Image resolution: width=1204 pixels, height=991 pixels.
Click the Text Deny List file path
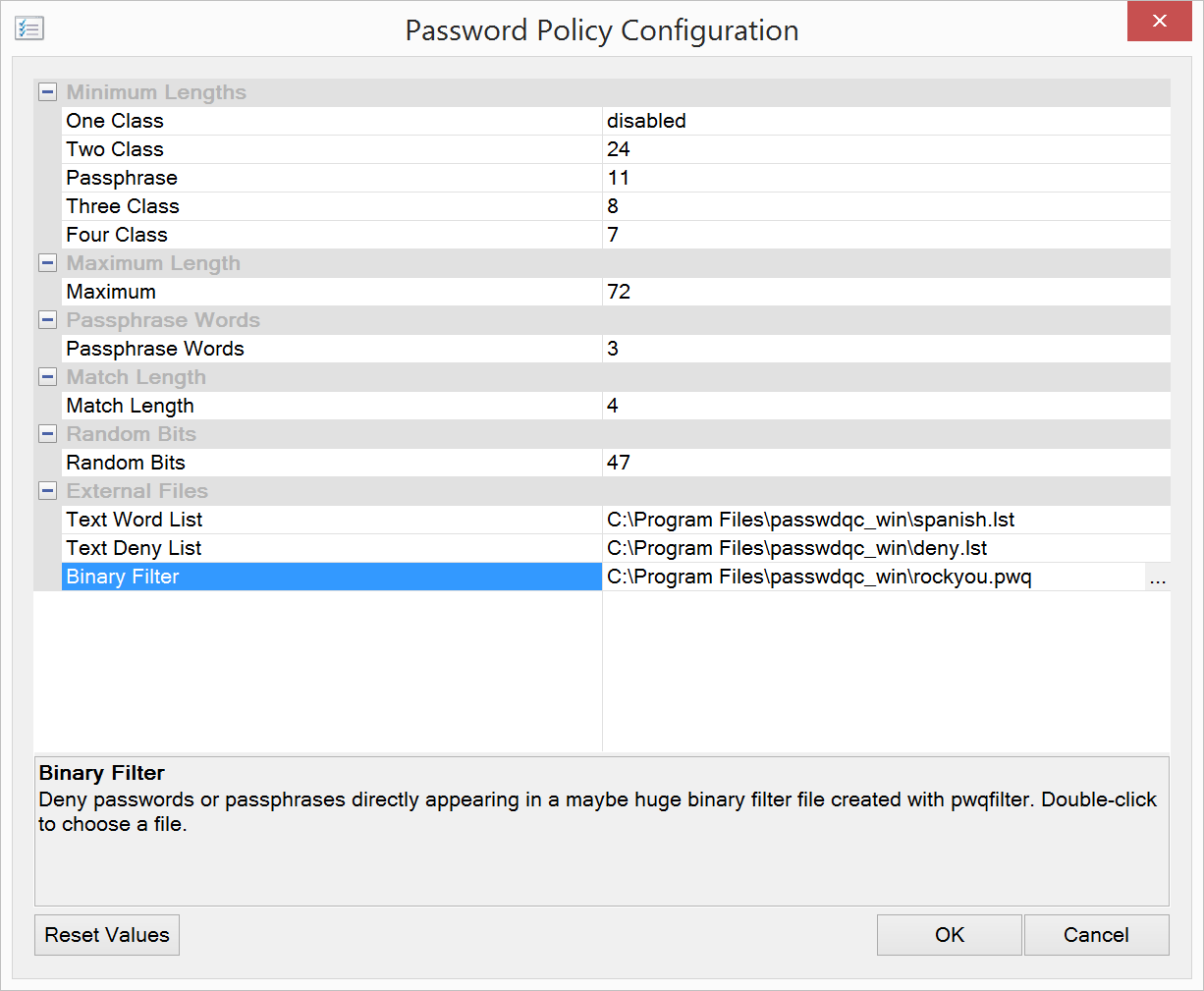(797, 548)
